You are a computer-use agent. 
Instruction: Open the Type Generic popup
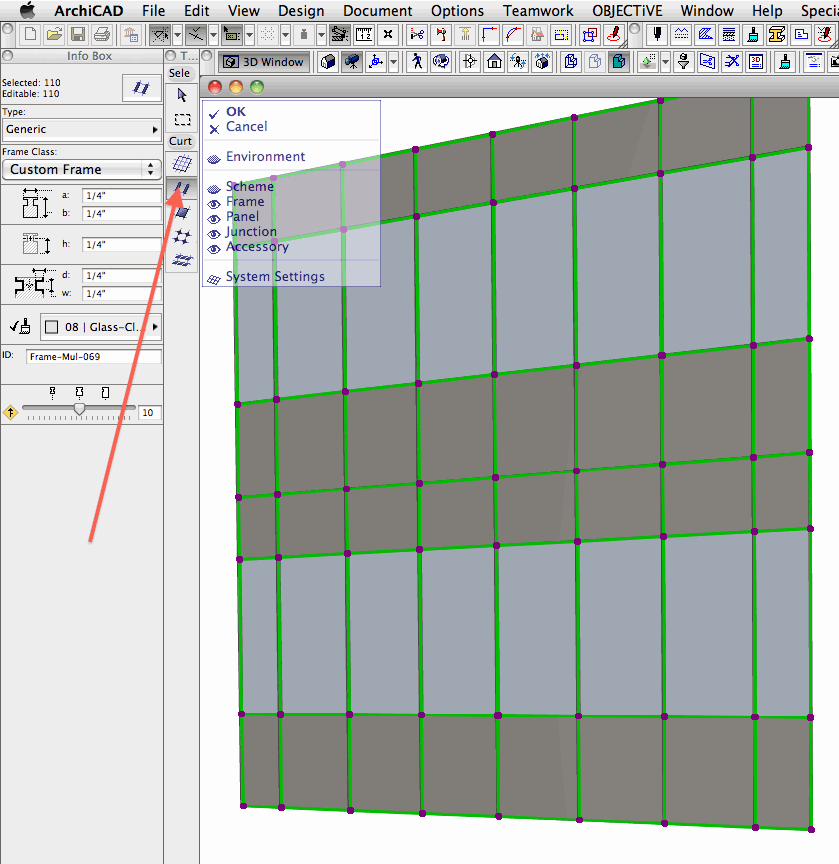pos(81,129)
